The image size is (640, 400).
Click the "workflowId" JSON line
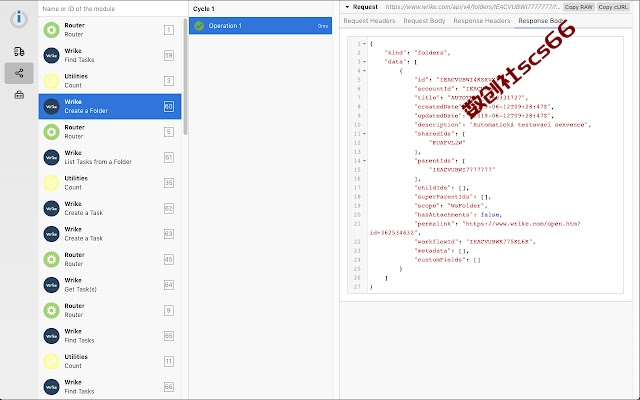(475, 242)
